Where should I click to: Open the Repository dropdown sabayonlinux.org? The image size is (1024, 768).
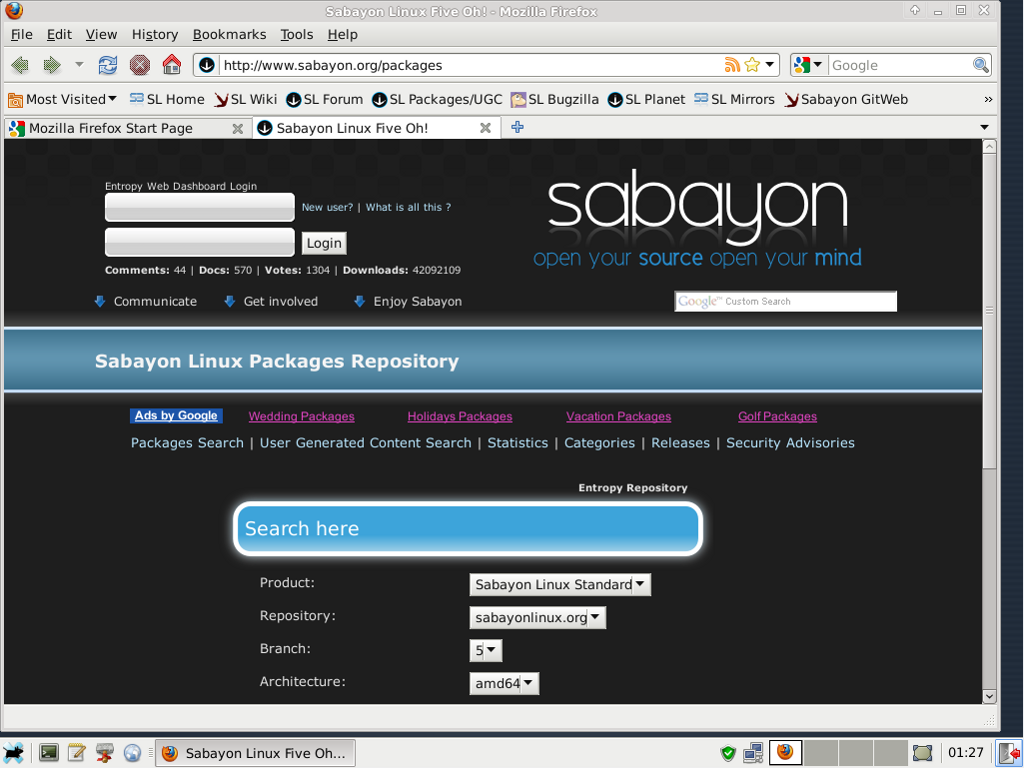point(537,617)
